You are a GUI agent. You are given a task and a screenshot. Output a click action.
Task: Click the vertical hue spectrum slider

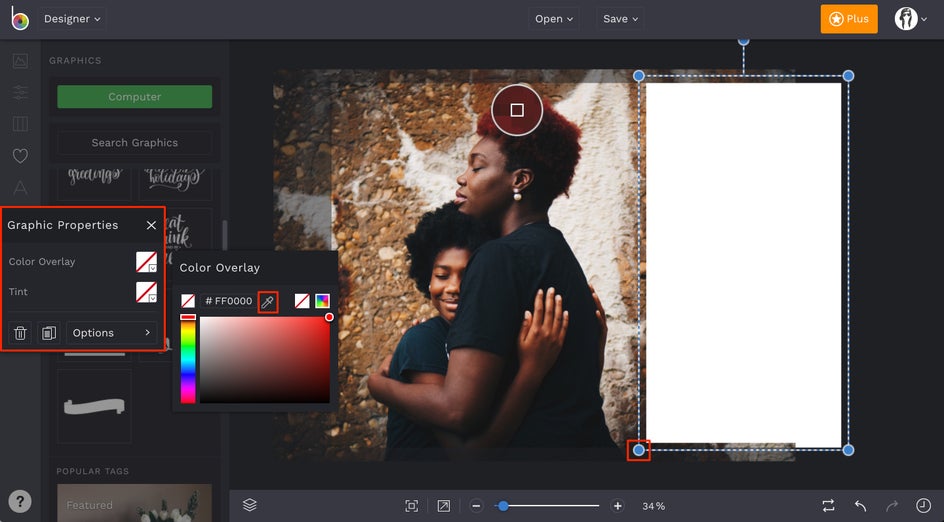188,359
